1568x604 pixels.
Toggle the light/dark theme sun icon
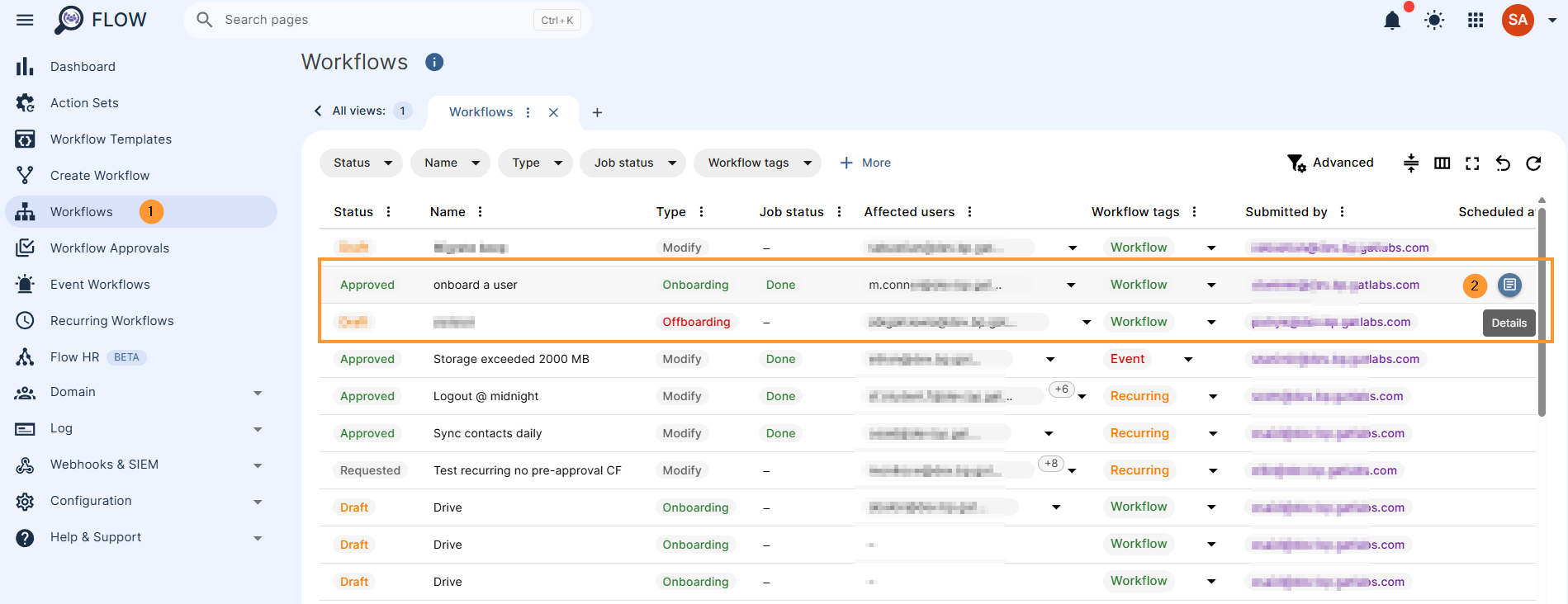pyautogui.click(x=1434, y=21)
